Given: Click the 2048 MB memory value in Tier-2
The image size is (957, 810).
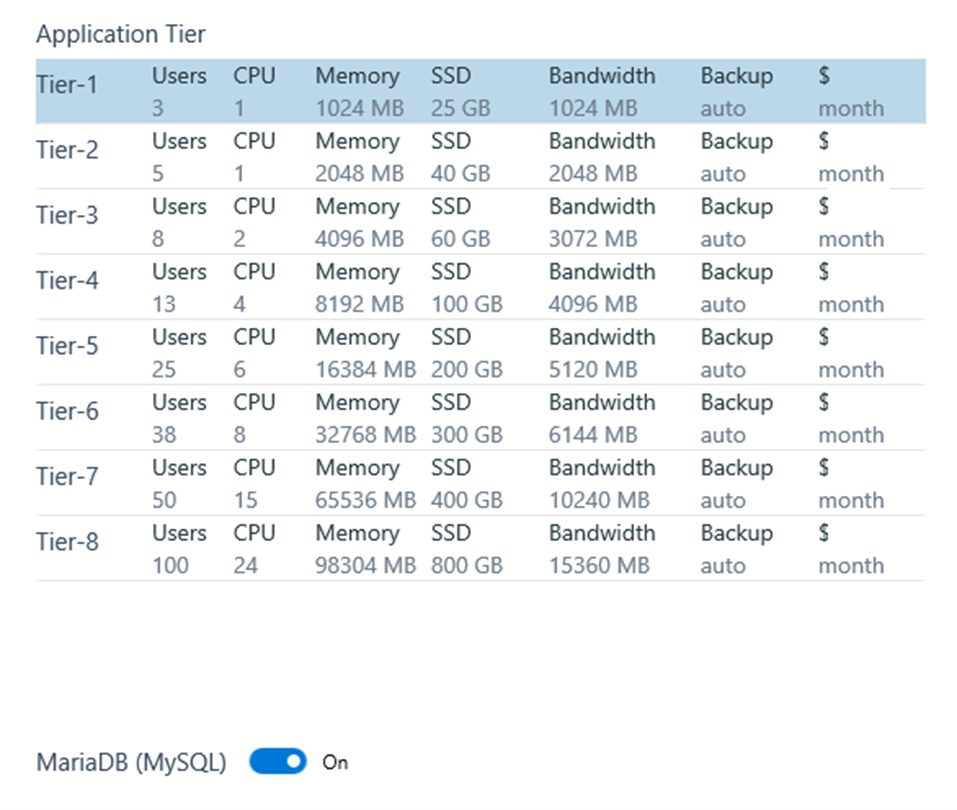Looking at the screenshot, I should [x=360, y=174].
